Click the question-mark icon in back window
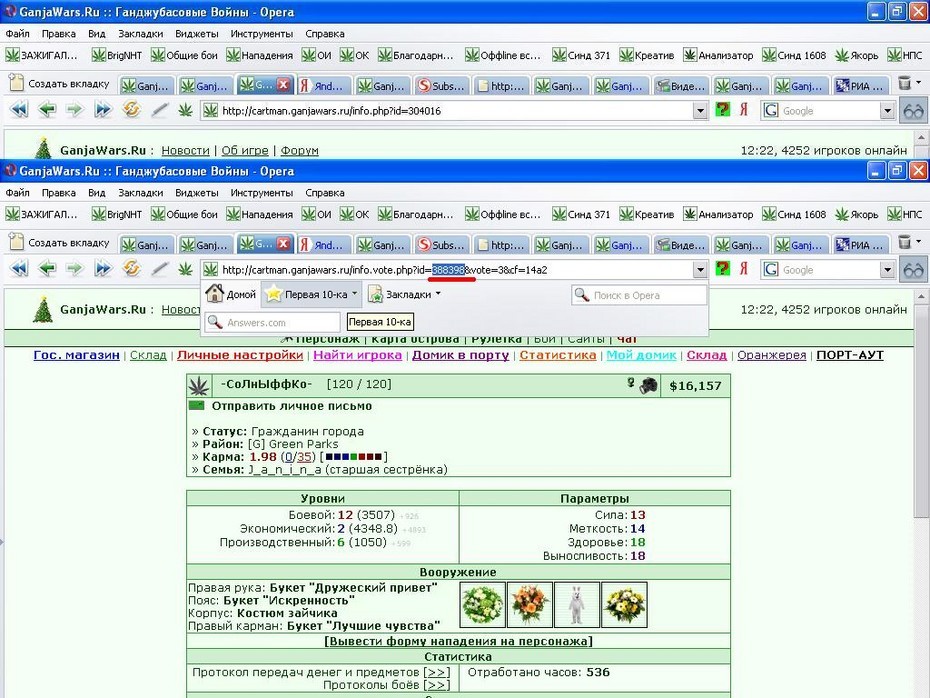Screen dimensions: 930x698 (722, 110)
